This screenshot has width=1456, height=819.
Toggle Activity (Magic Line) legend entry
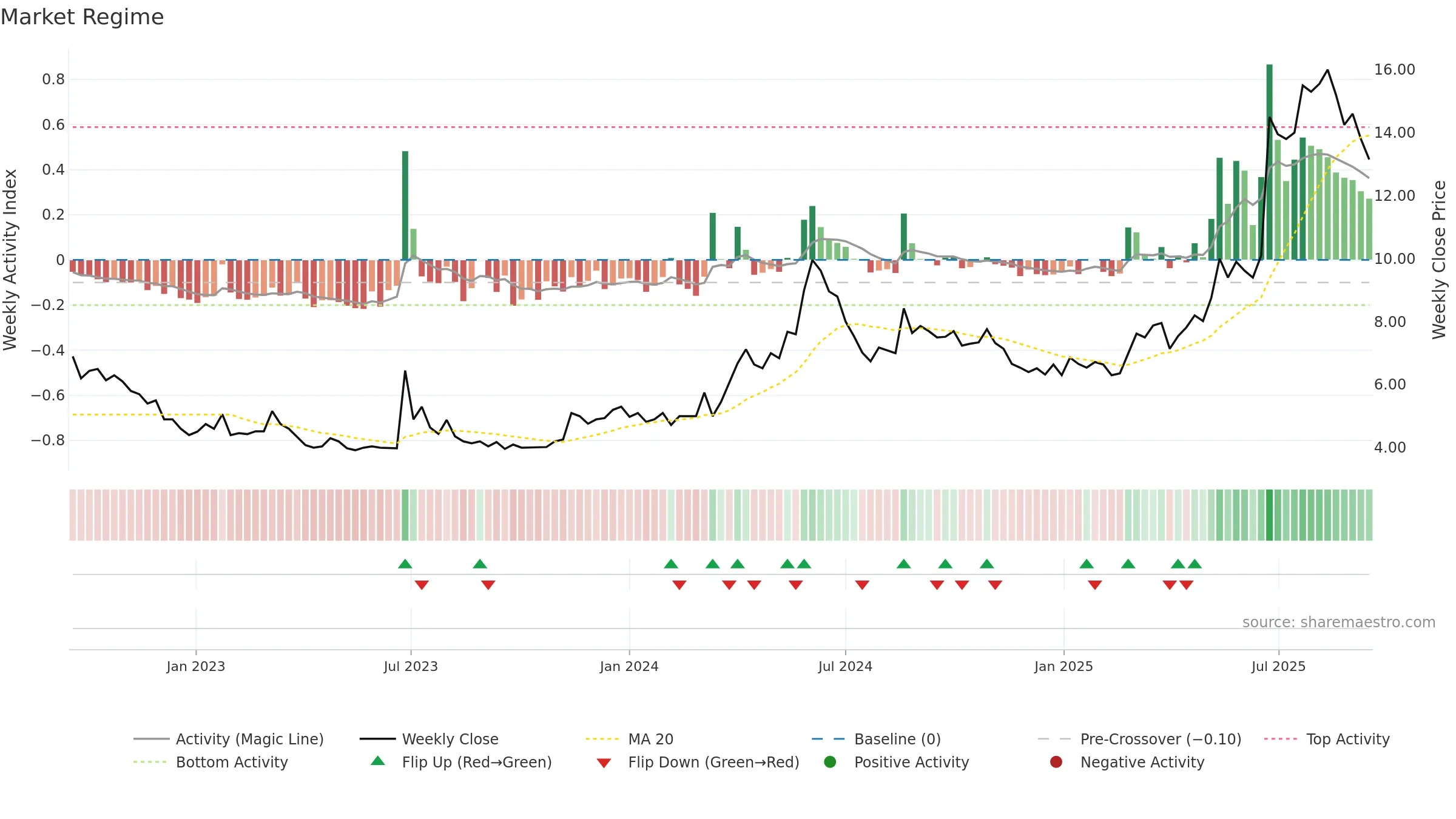coord(229,739)
